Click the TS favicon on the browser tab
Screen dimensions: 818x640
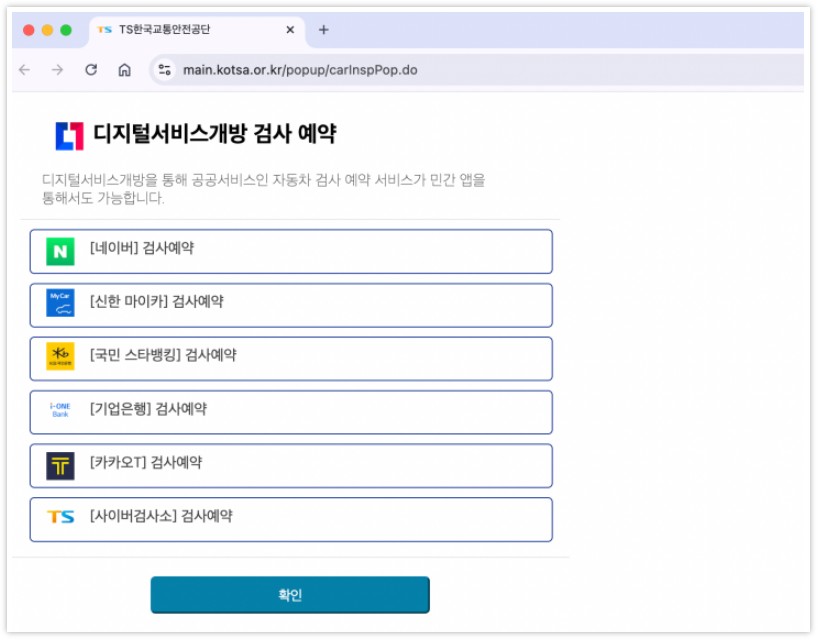[x=104, y=30]
